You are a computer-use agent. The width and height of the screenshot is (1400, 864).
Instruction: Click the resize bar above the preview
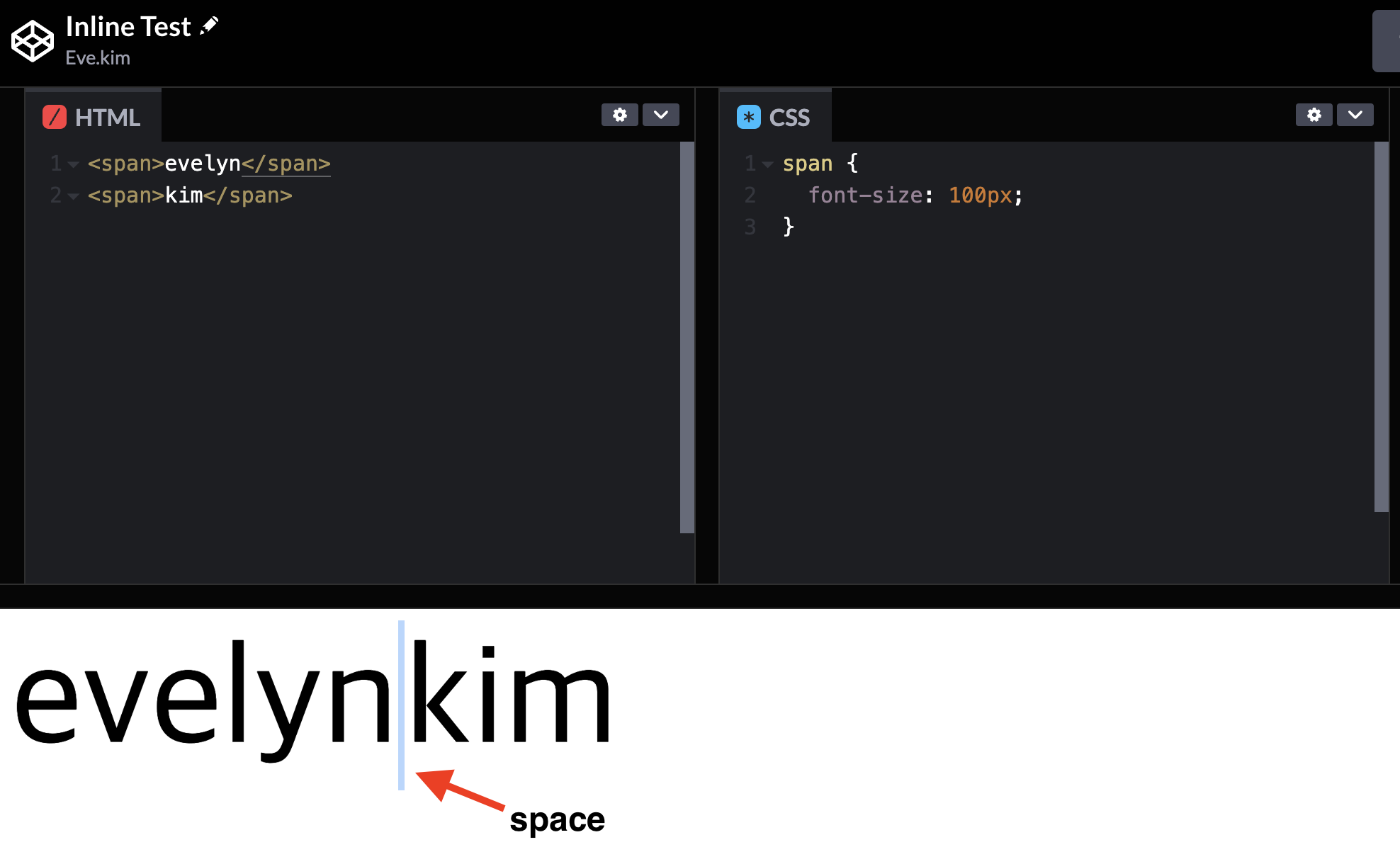tap(700, 596)
